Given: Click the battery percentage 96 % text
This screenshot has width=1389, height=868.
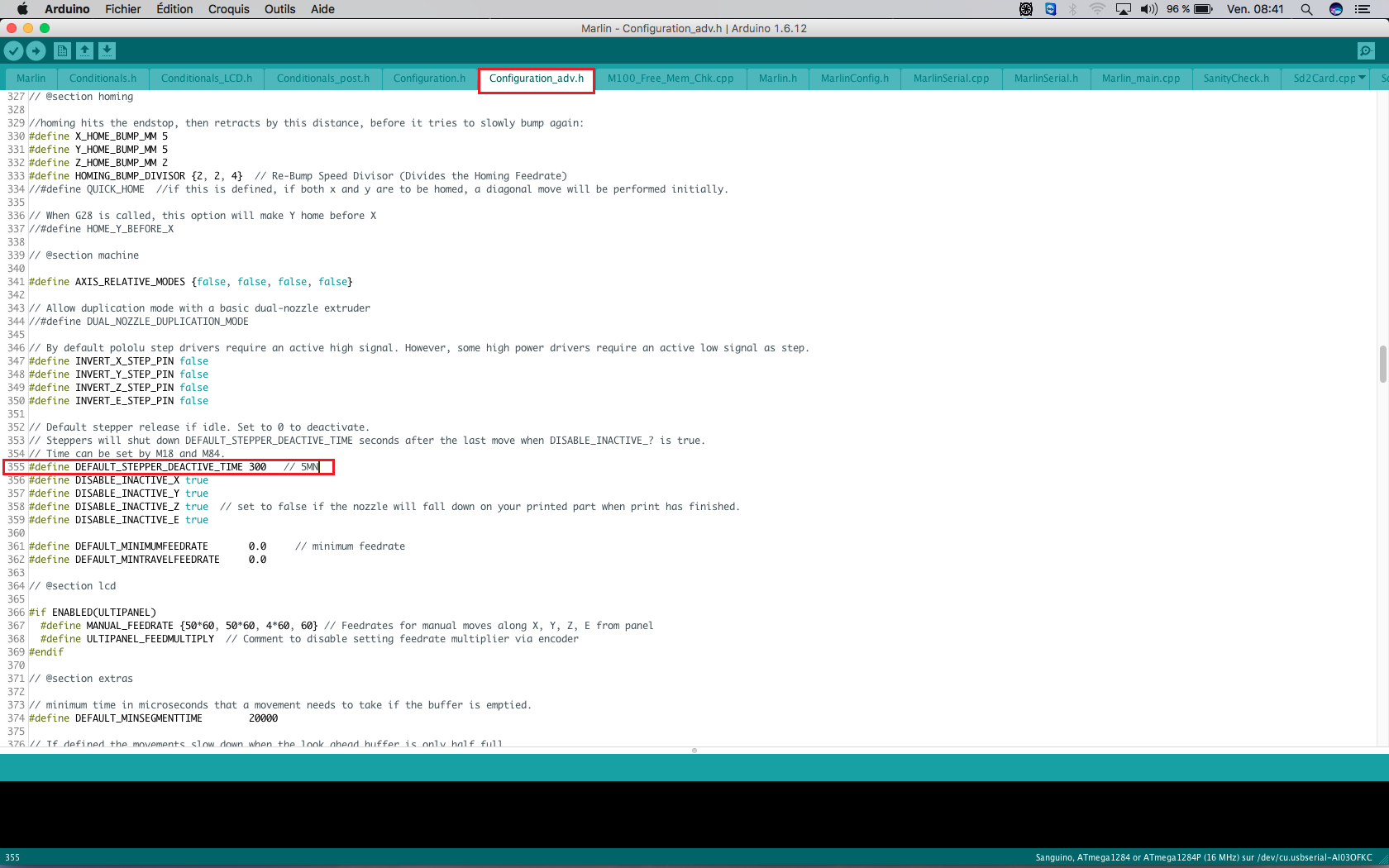Looking at the screenshot, I should pyautogui.click(x=1178, y=9).
